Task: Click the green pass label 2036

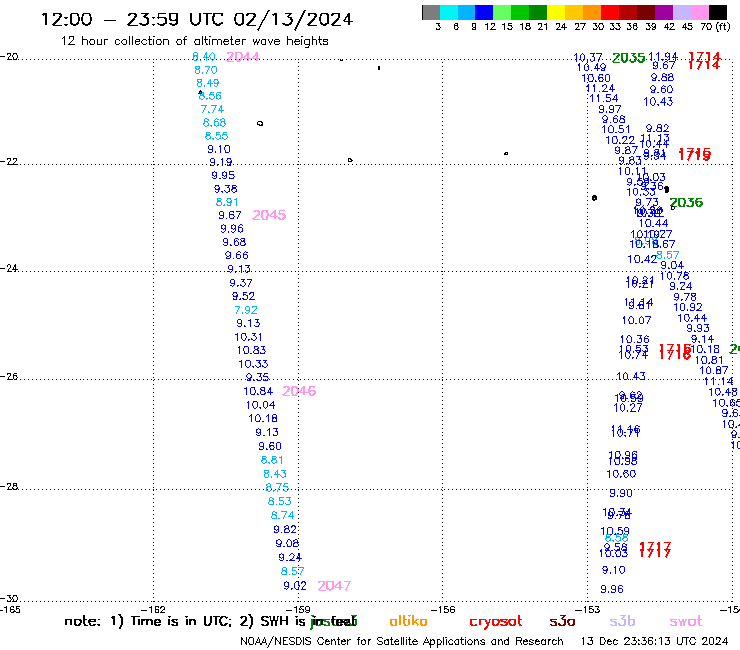Action: pyautogui.click(x=686, y=203)
